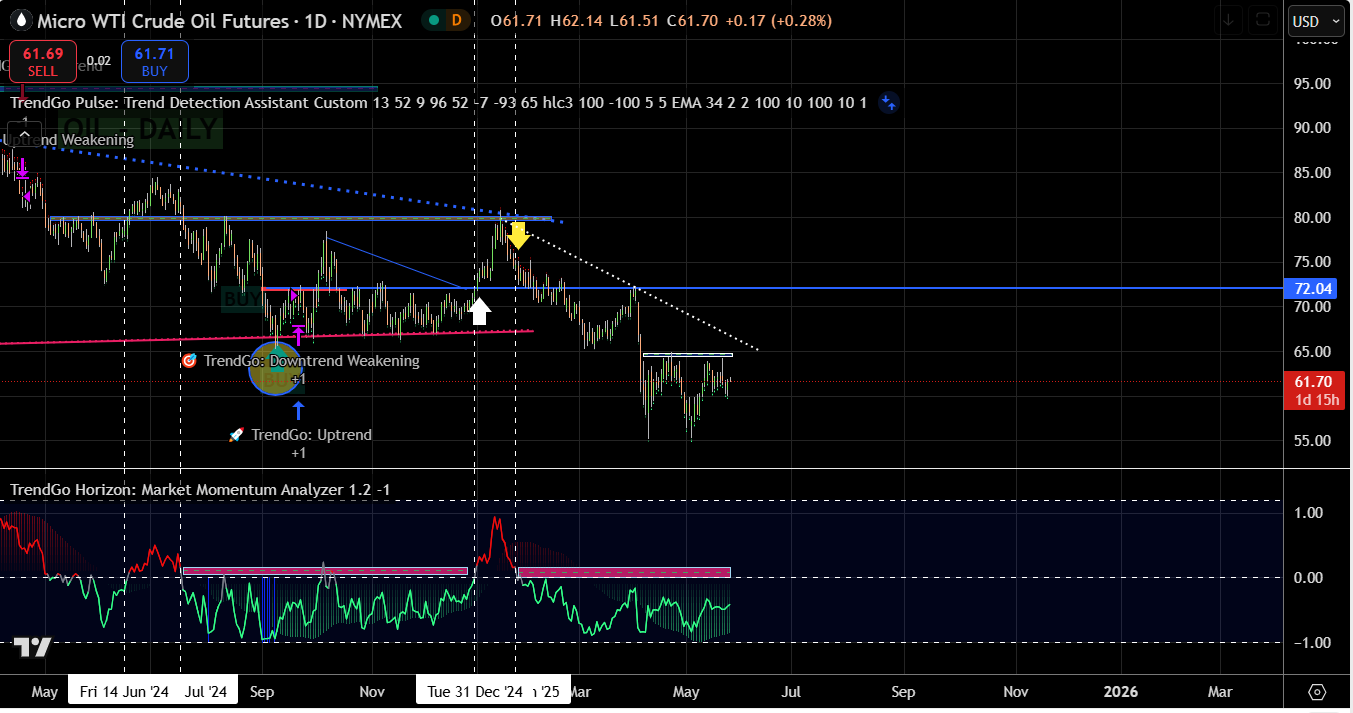Viewport: 1353px width, 713px height.
Task: Click the white up arrow signal marker
Action: point(479,311)
